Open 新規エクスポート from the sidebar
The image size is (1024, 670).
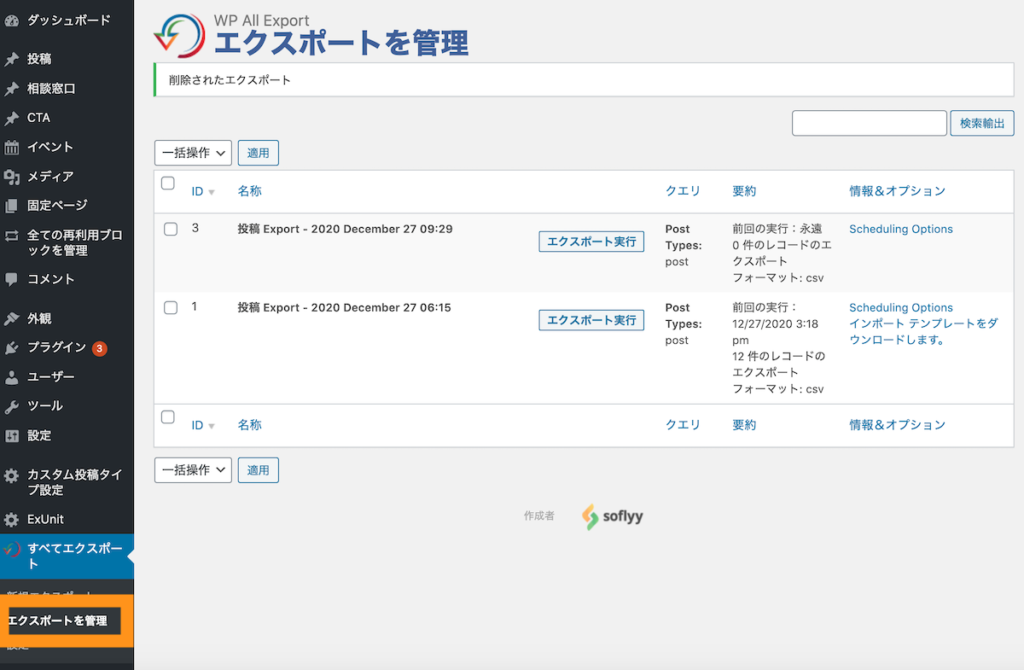(x=55, y=590)
